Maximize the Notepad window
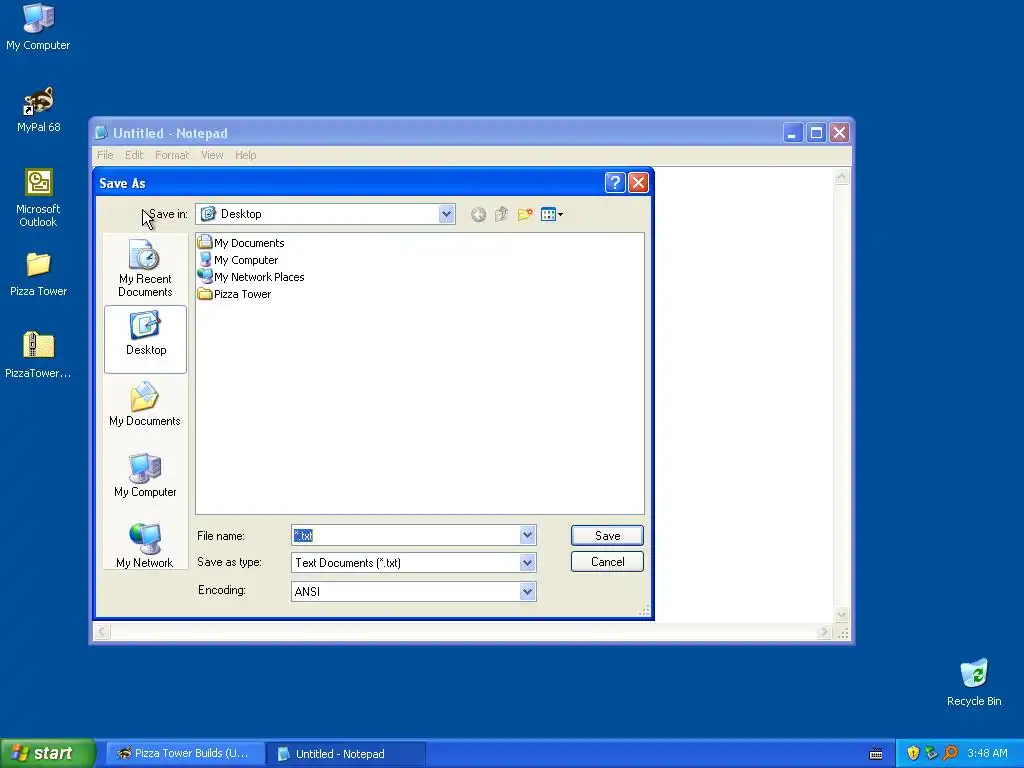The width and height of the screenshot is (1024, 768). 816,133
